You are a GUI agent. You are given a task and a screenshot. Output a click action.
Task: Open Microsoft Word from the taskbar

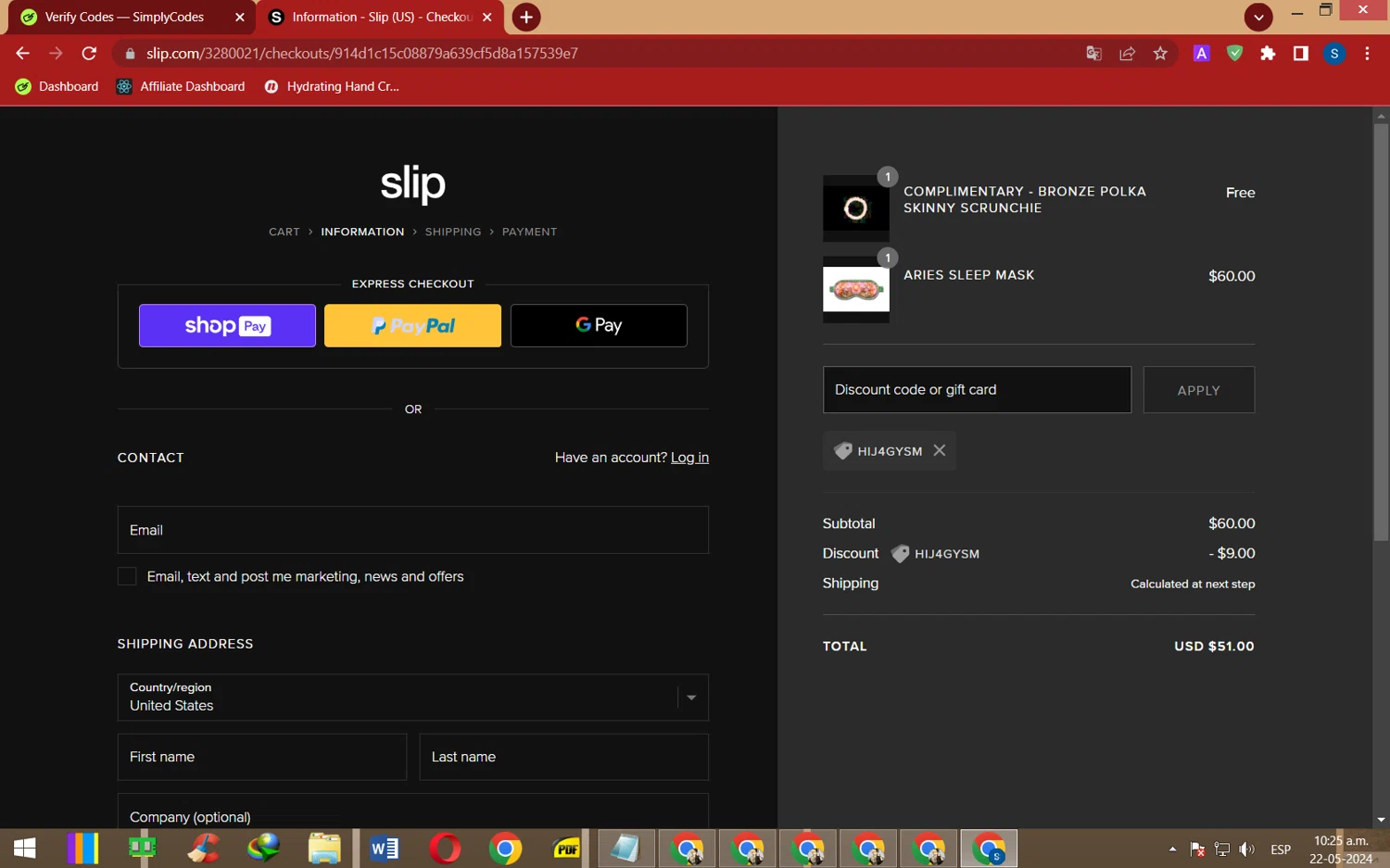(385, 849)
